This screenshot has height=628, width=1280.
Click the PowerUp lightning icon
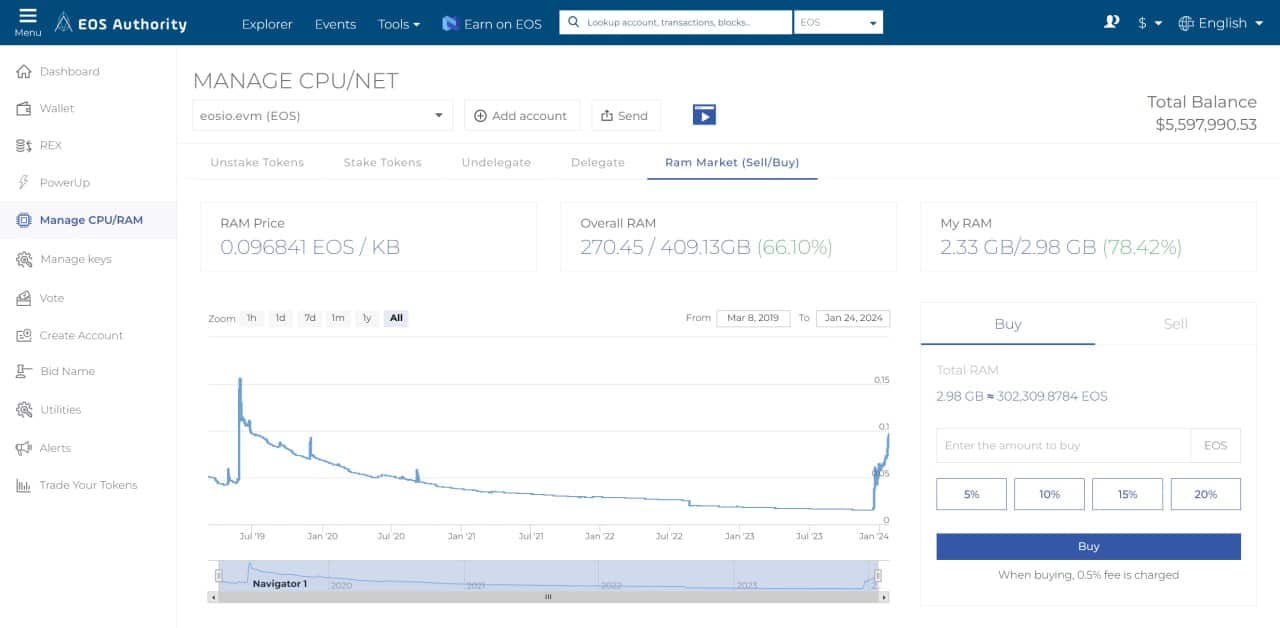tap(24, 183)
